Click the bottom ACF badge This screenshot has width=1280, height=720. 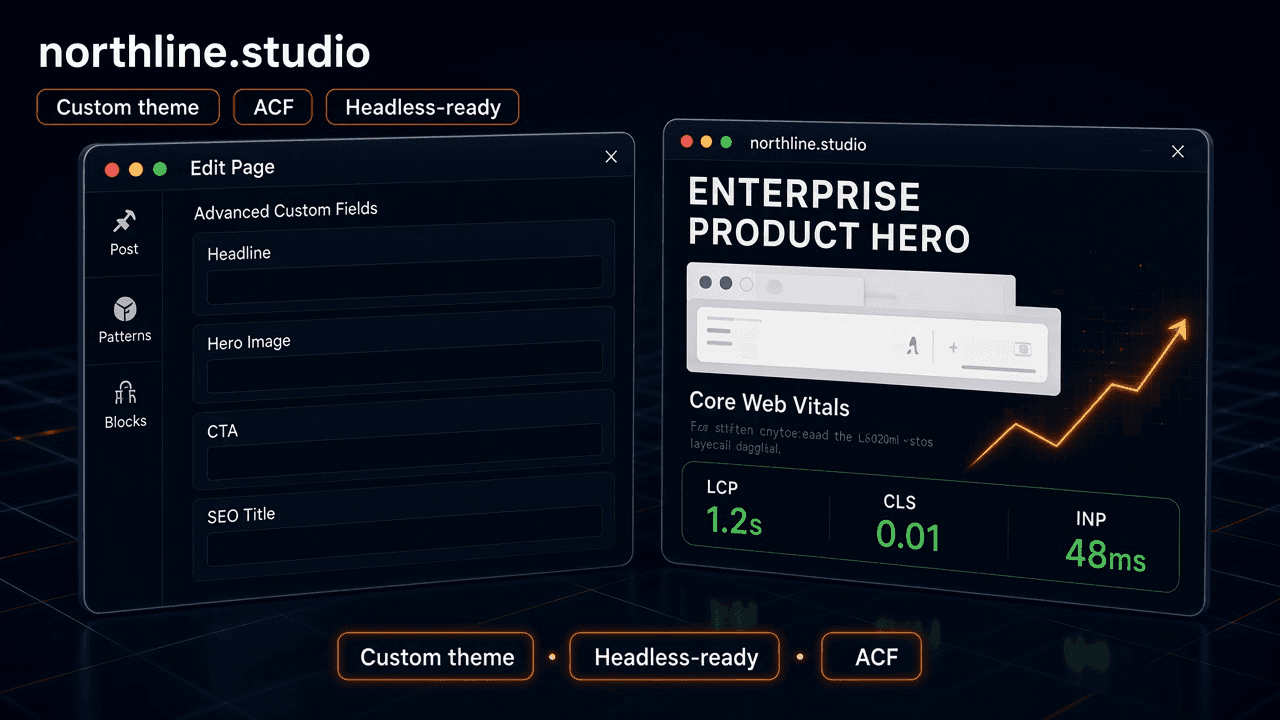871,657
